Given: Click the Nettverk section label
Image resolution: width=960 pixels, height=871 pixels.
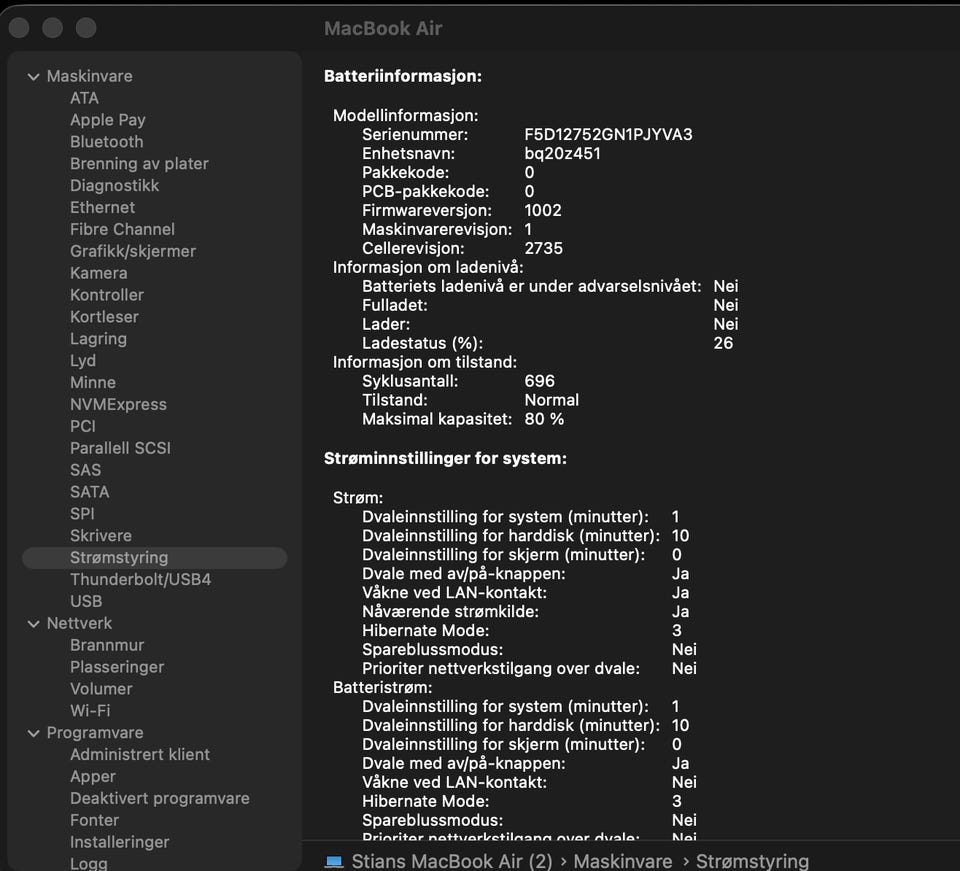Looking at the screenshot, I should [79, 624].
